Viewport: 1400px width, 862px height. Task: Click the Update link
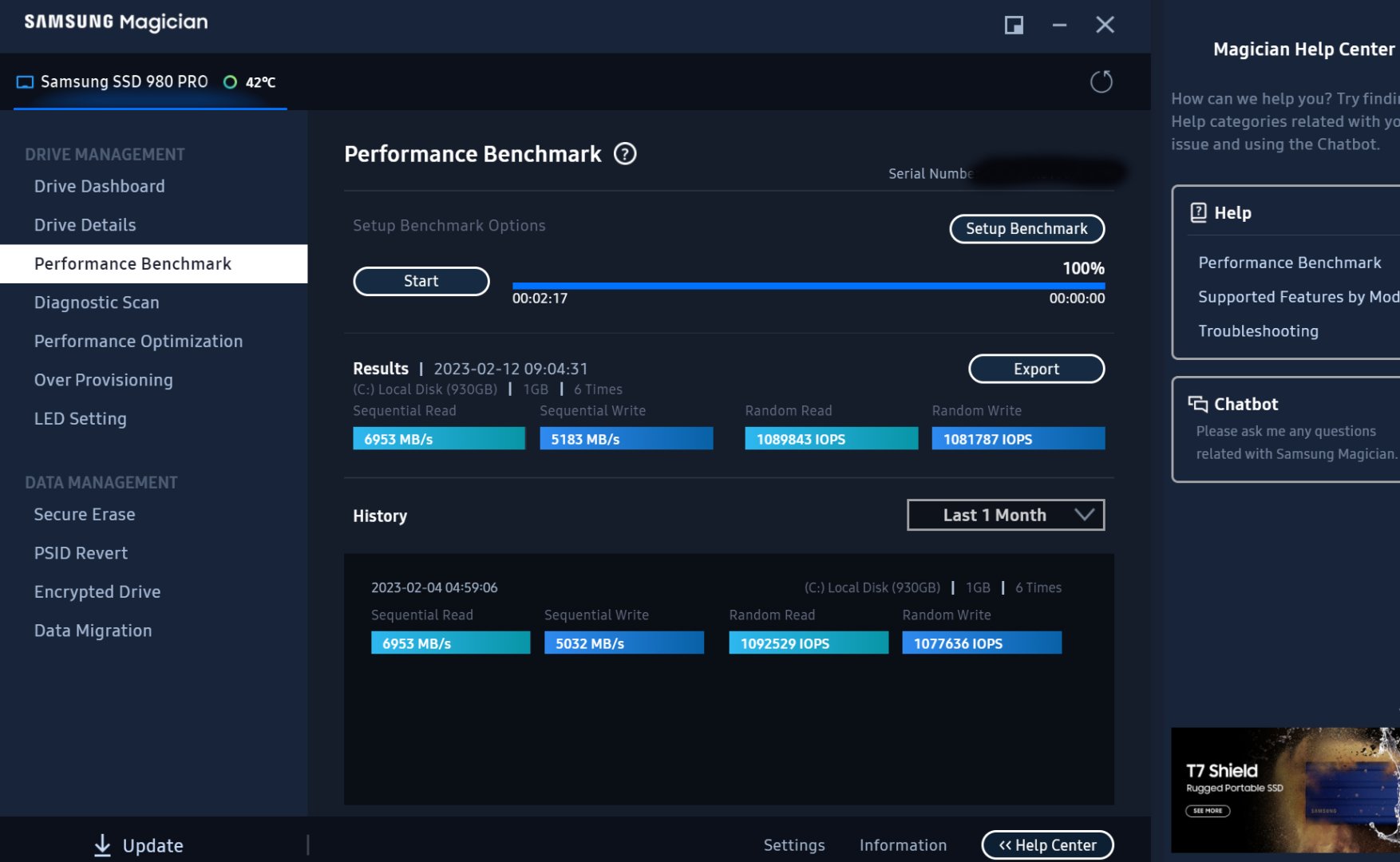tap(153, 846)
